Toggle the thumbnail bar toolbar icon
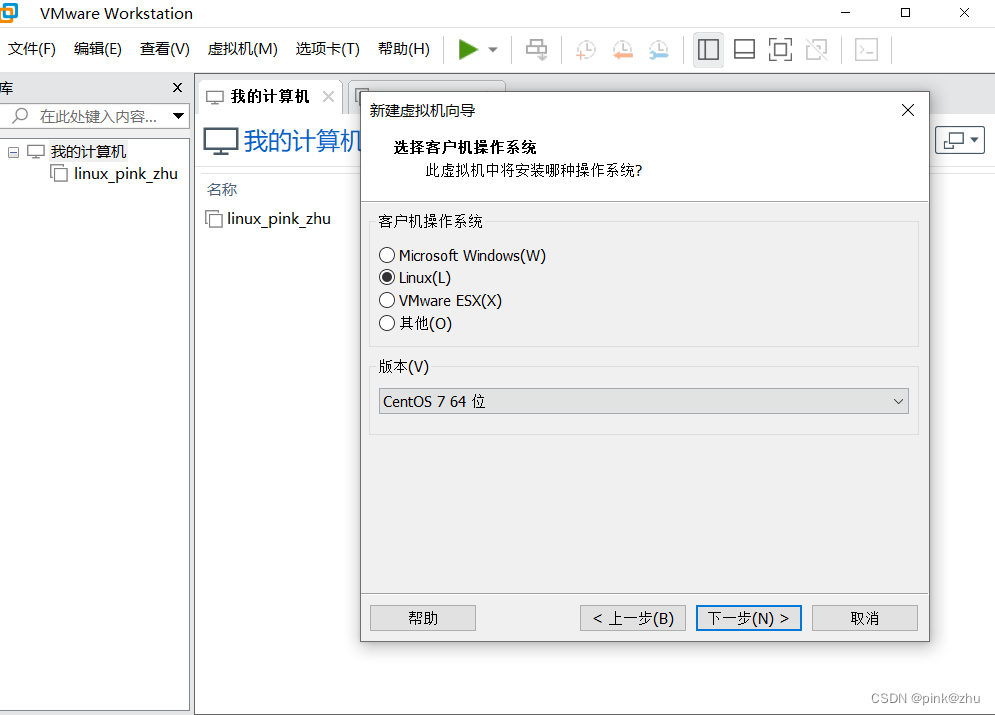The height and width of the screenshot is (715, 995). [744, 49]
